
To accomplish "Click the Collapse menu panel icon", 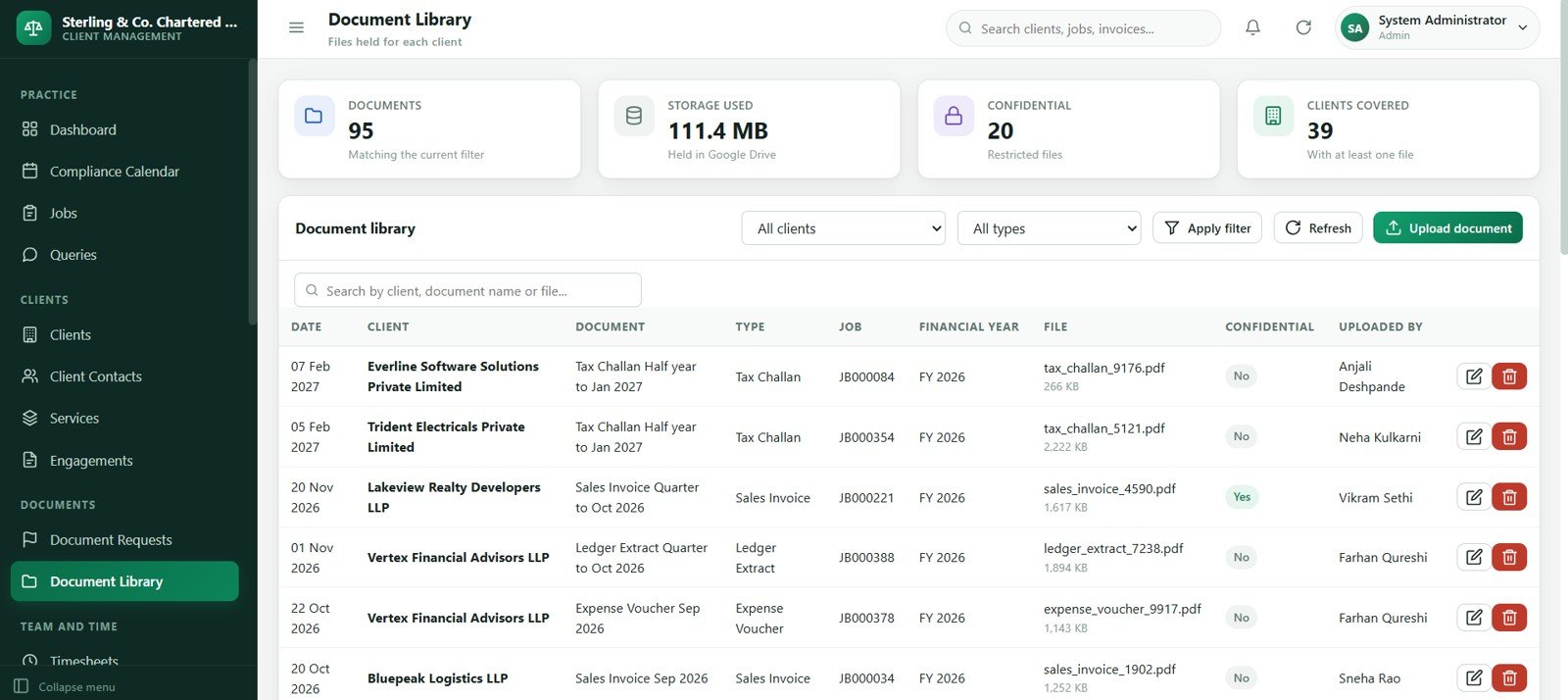I will click(x=22, y=686).
